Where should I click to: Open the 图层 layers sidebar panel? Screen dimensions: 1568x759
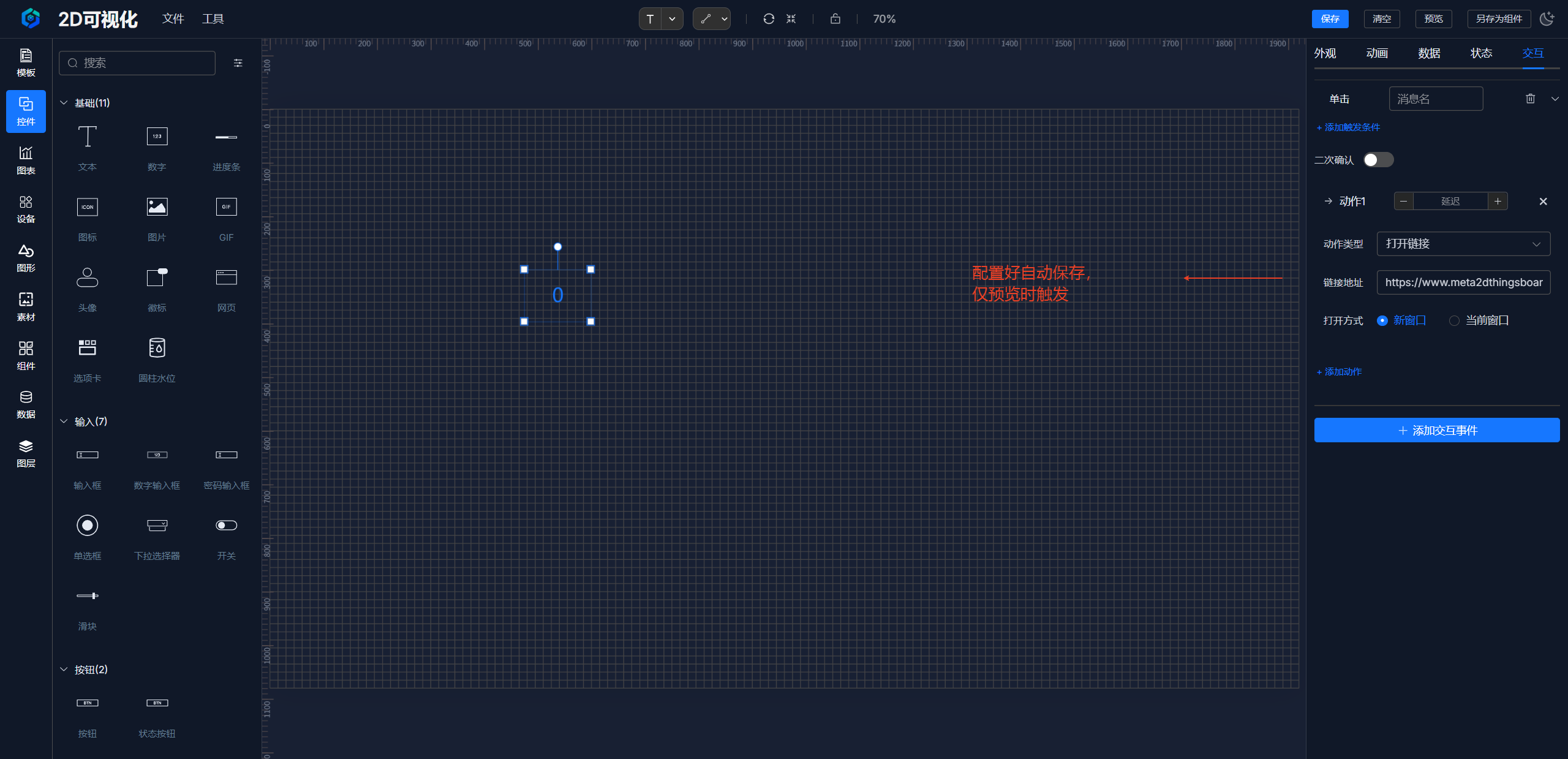[26, 453]
